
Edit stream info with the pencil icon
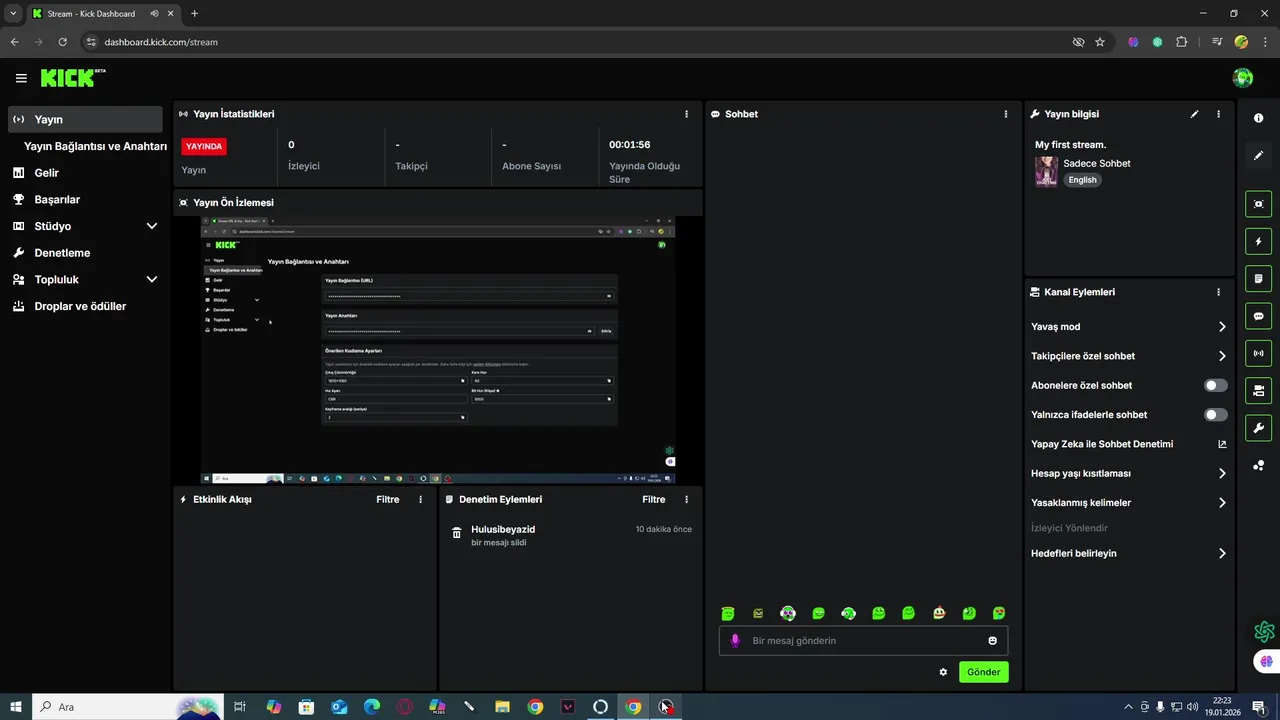pos(1194,114)
